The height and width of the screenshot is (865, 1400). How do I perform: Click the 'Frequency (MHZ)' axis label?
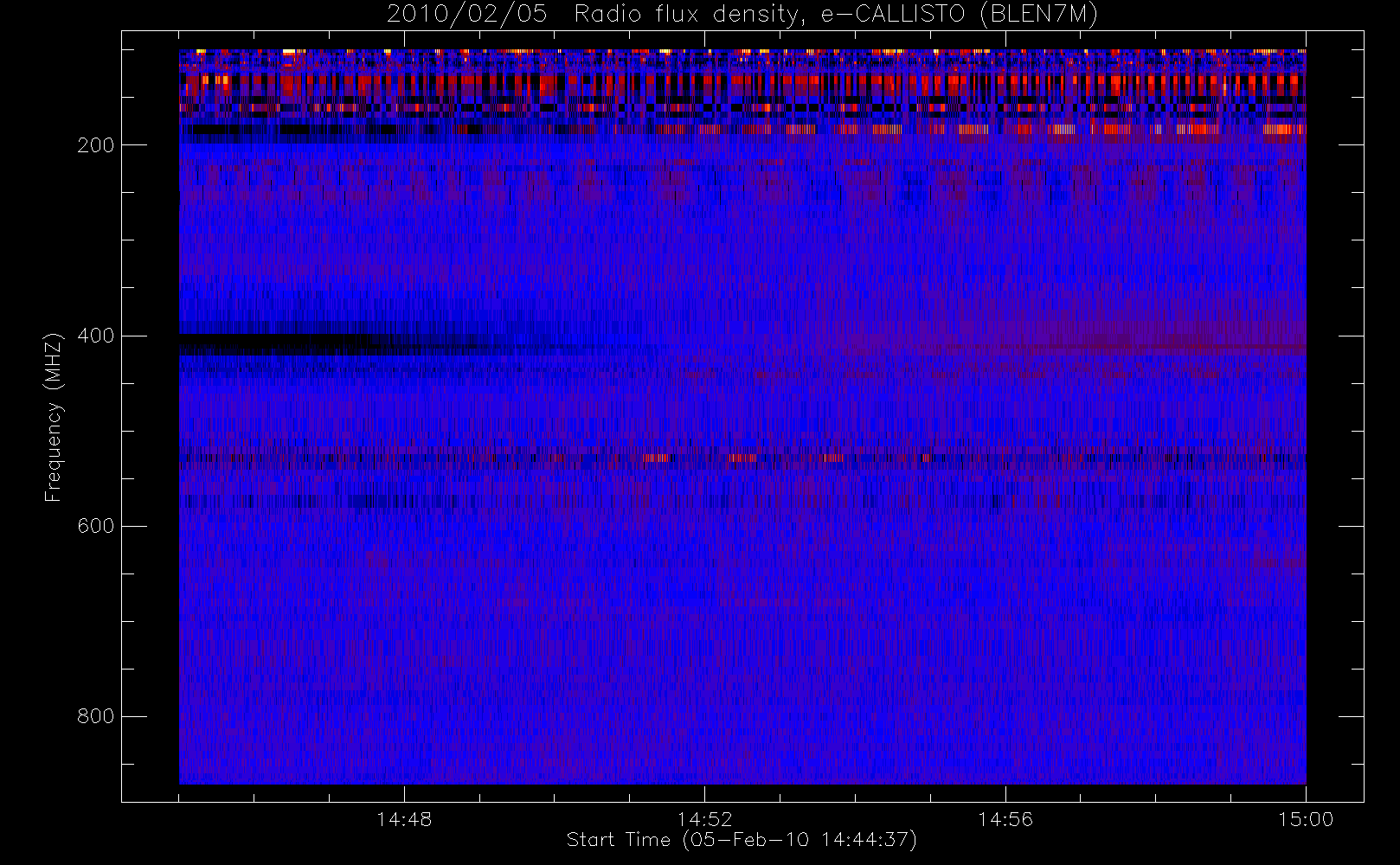pyautogui.click(x=54, y=417)
